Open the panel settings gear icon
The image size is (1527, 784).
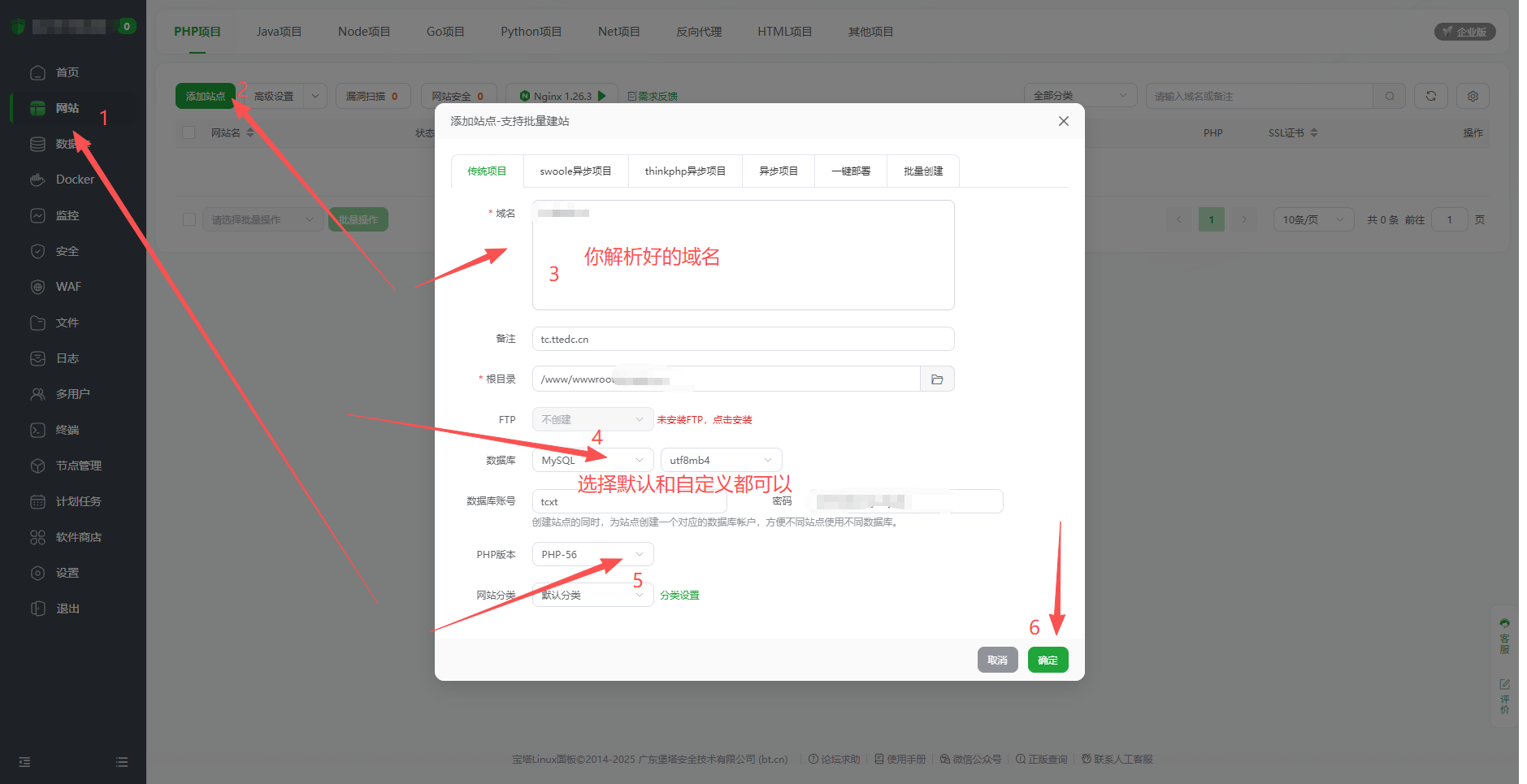coord(1472,95)
